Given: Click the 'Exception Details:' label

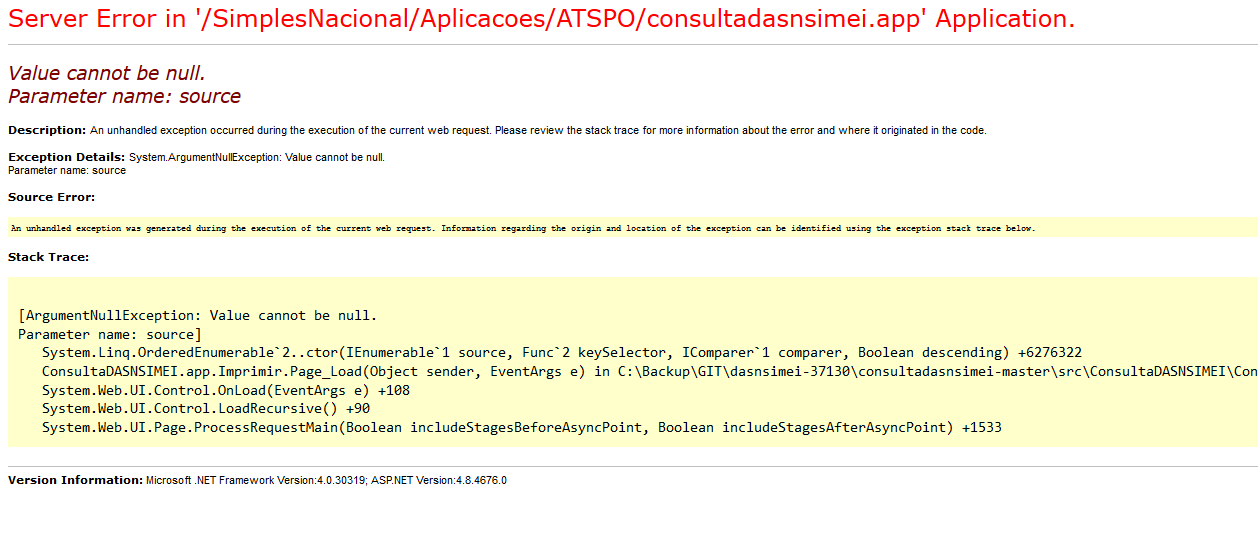Looking at the screenshot, I should 66,157.
